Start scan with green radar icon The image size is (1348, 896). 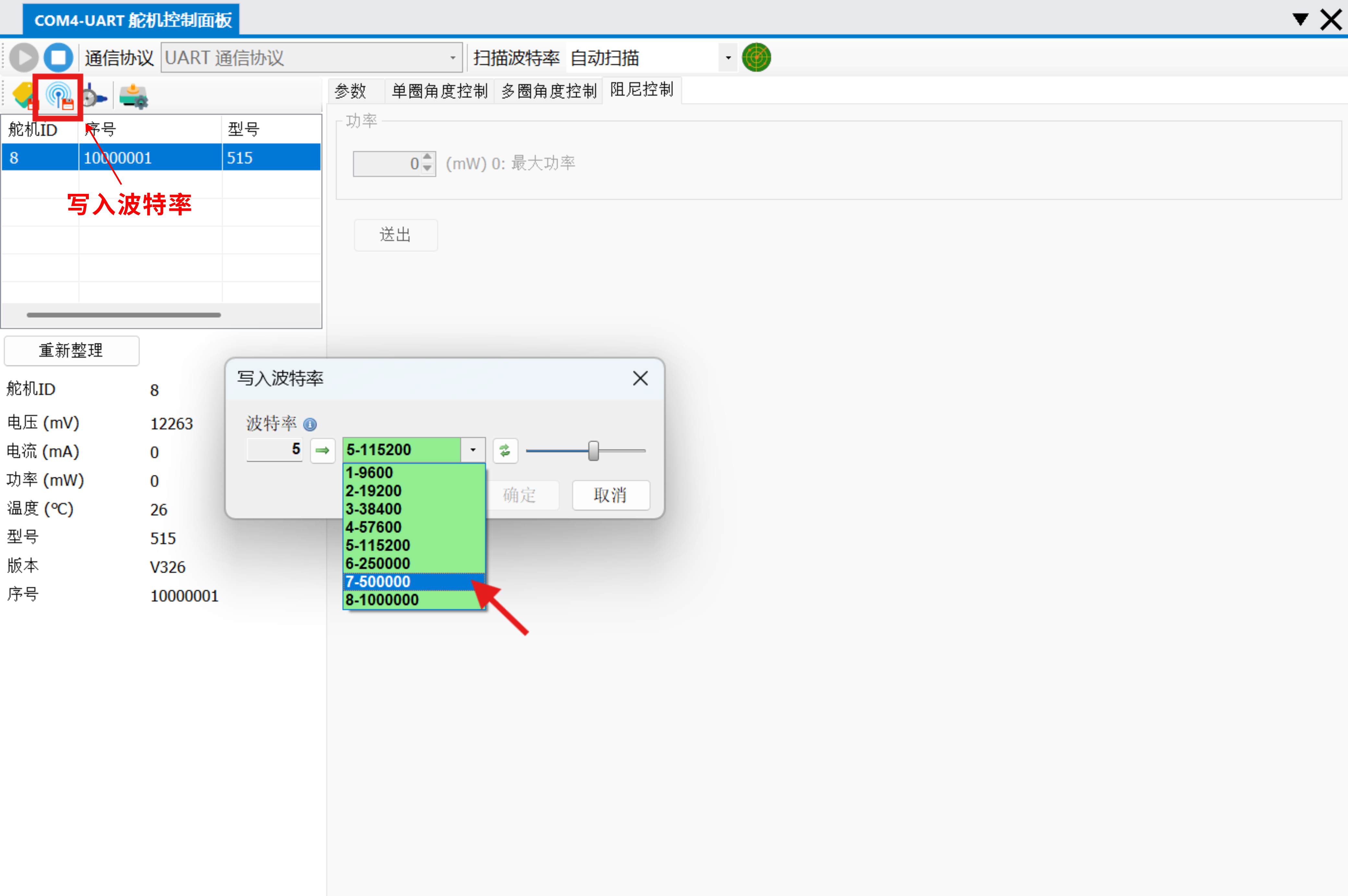point(756,58)
